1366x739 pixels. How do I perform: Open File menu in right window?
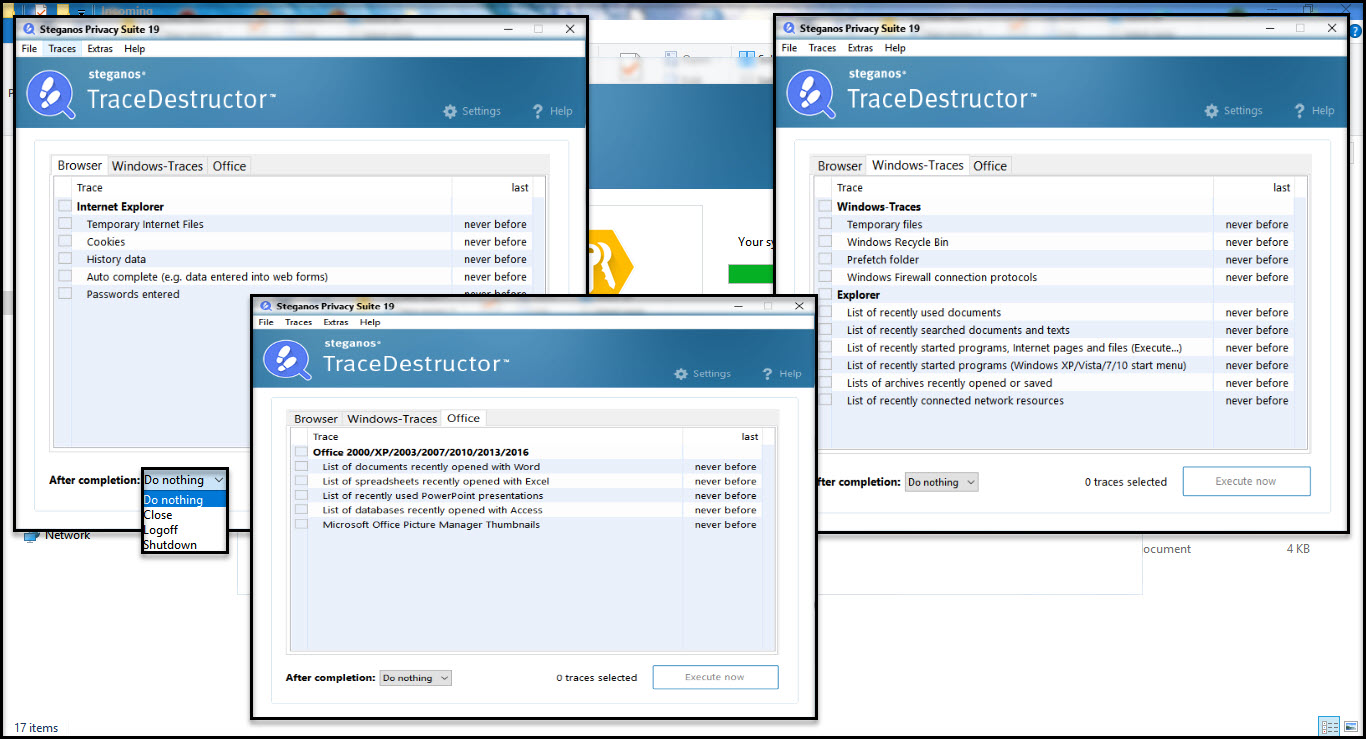[x=789, y=48]
